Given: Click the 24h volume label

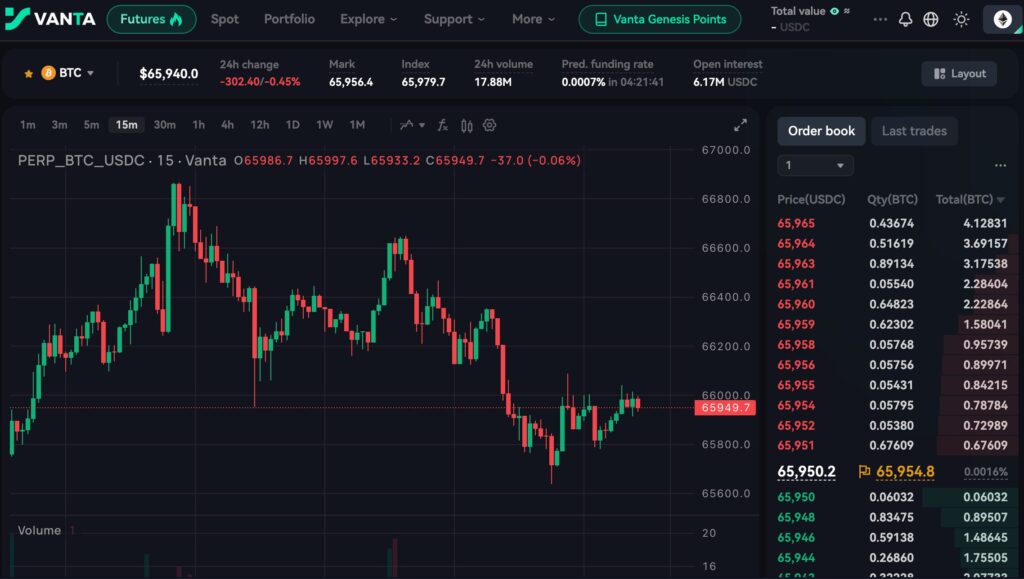Looking at the screenshot, I should pos(504,64).
